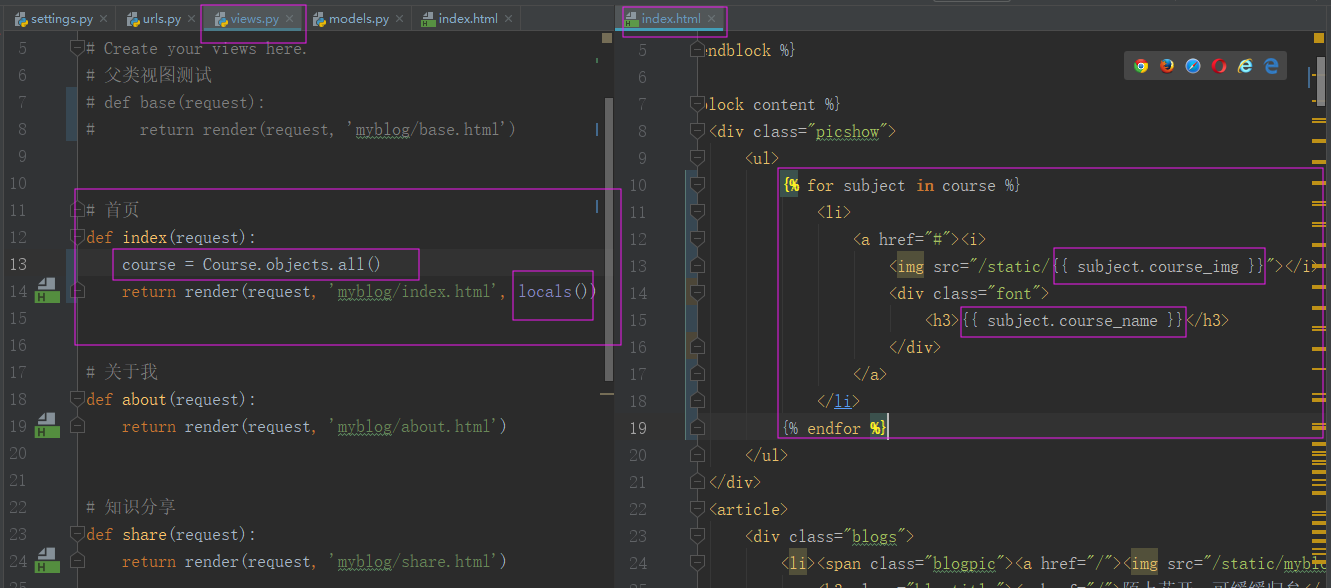Screen dimensions: 1331x588
Task: Collapse the def index function fold marker
Action: tap(77, 237)
